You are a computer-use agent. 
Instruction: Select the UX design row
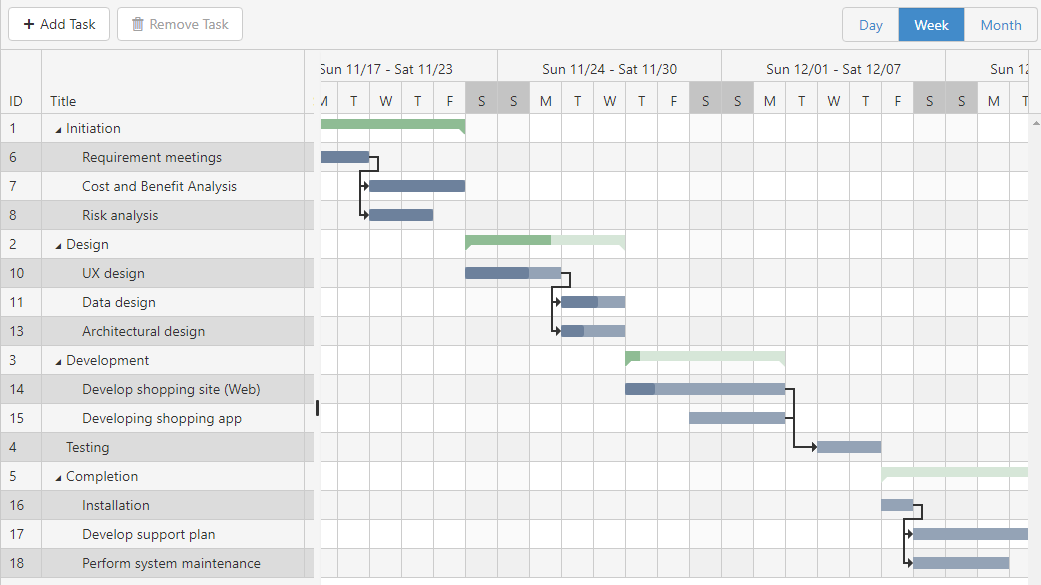pos(157,274)
